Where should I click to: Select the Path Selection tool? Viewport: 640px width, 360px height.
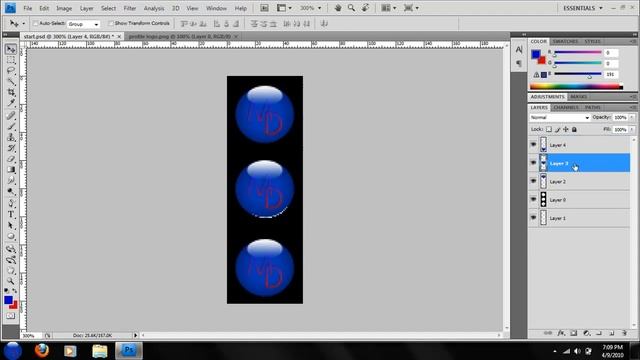11,225
